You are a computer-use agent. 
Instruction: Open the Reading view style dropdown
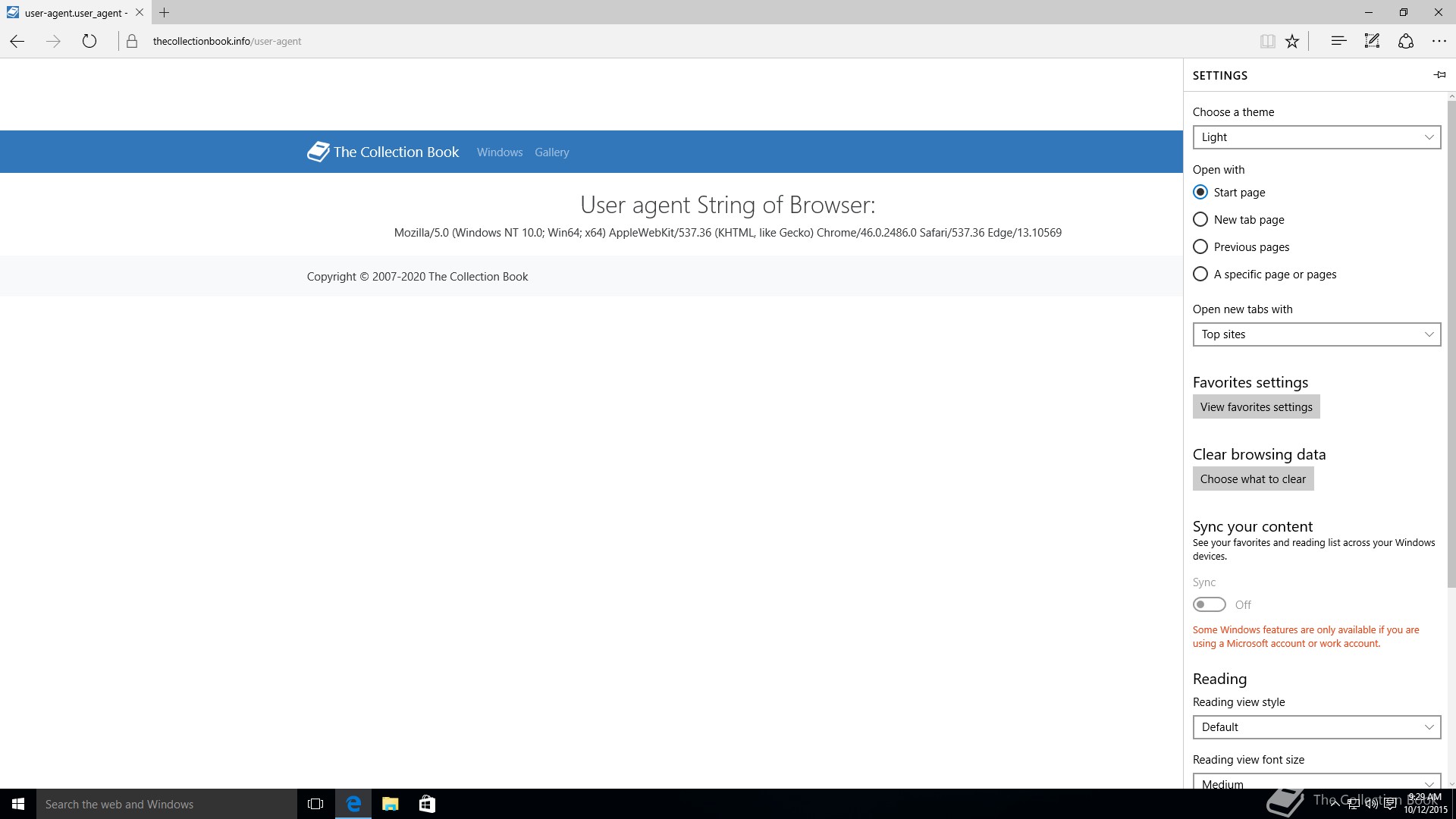1316,727
